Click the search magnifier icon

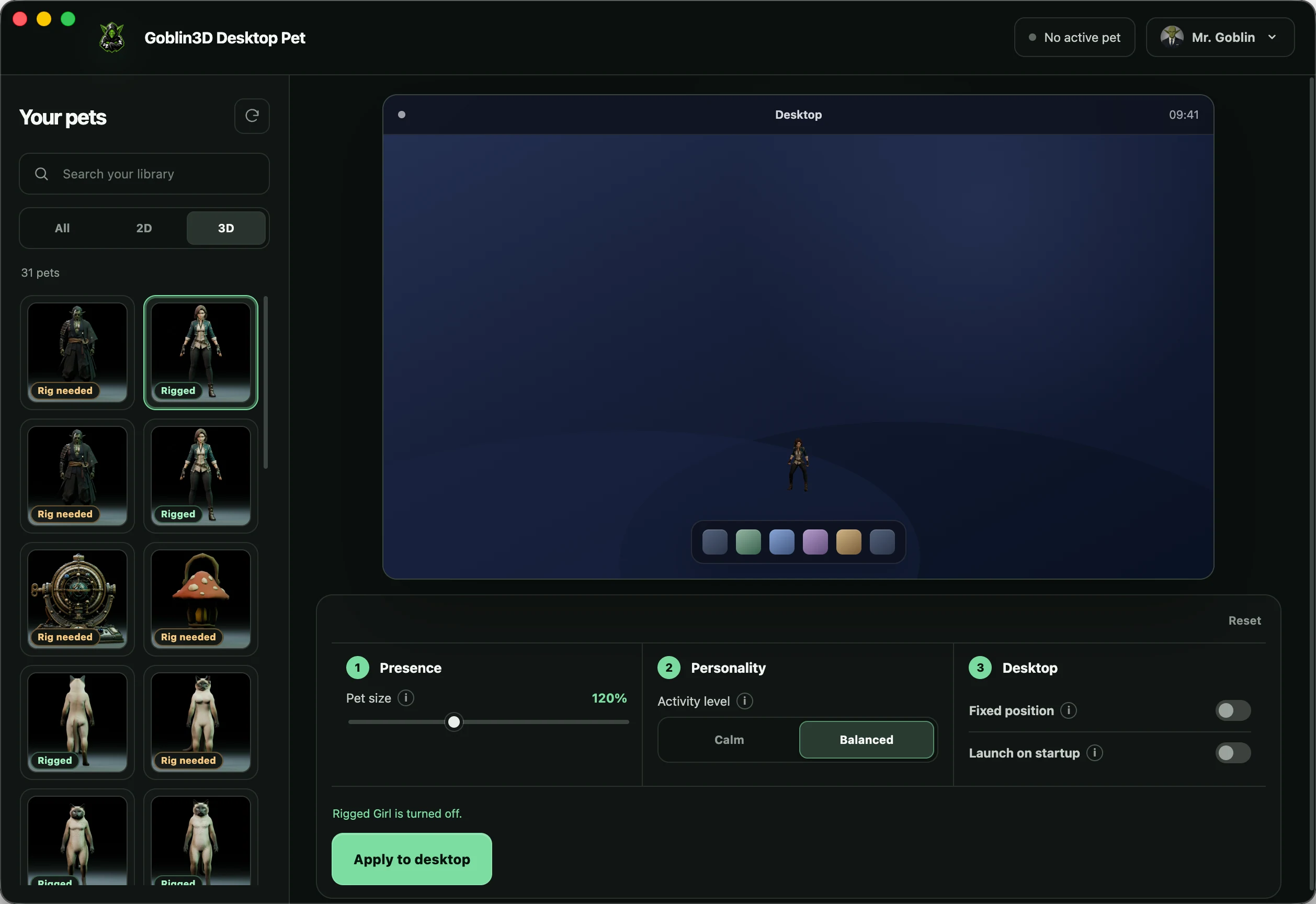tap(41, 174)
